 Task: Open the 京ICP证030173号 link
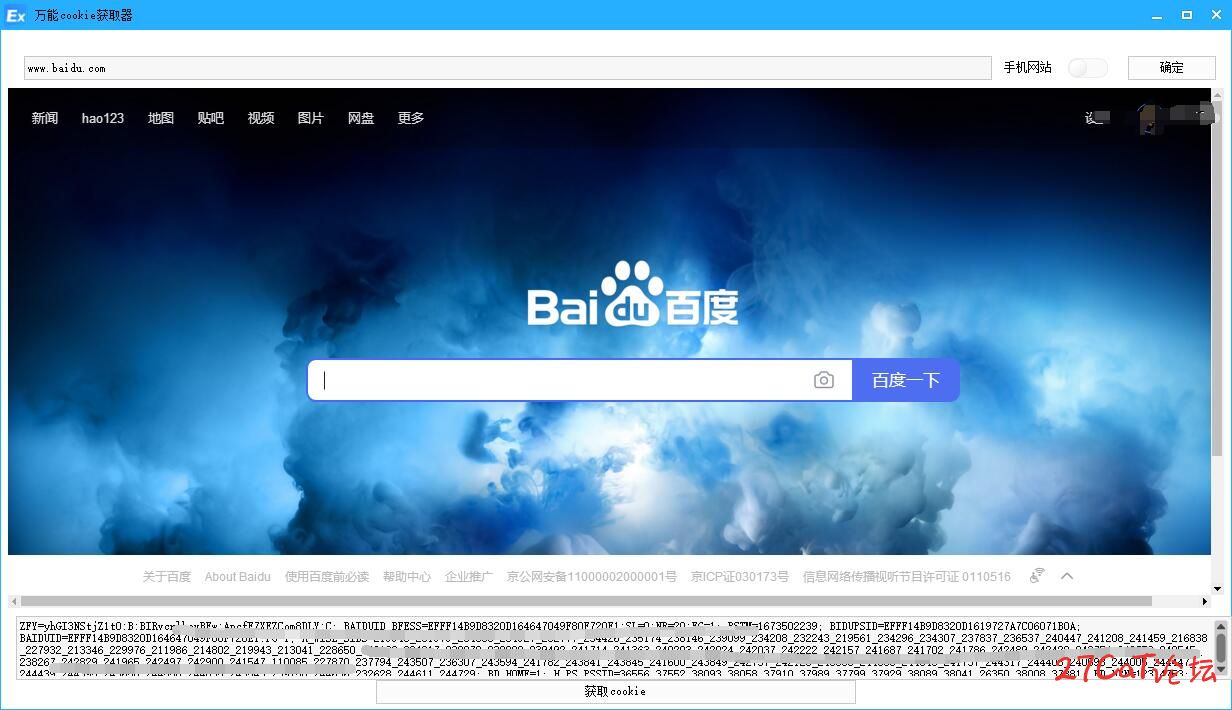740,577
